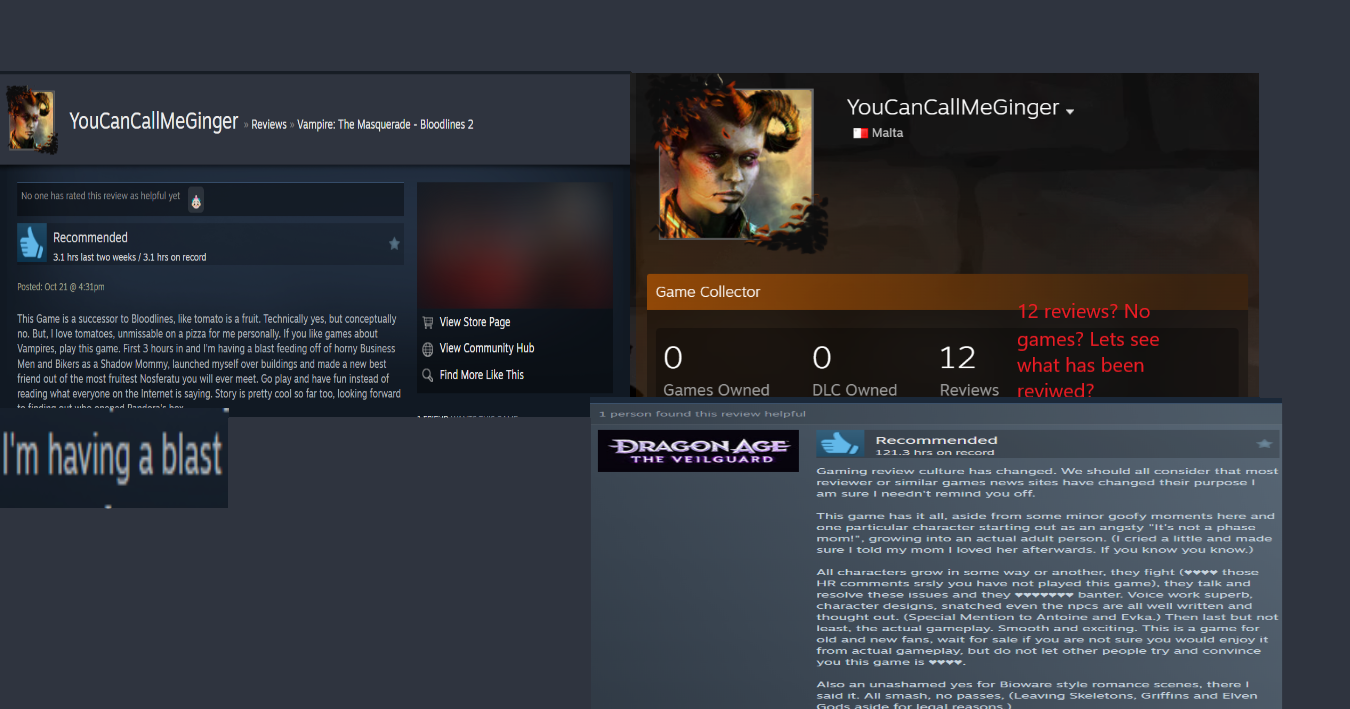Click 'Posted: Oct 21 @ 4:31pm' text
The height and width of the screenshot is (709, 1350).
coord(61,287)
